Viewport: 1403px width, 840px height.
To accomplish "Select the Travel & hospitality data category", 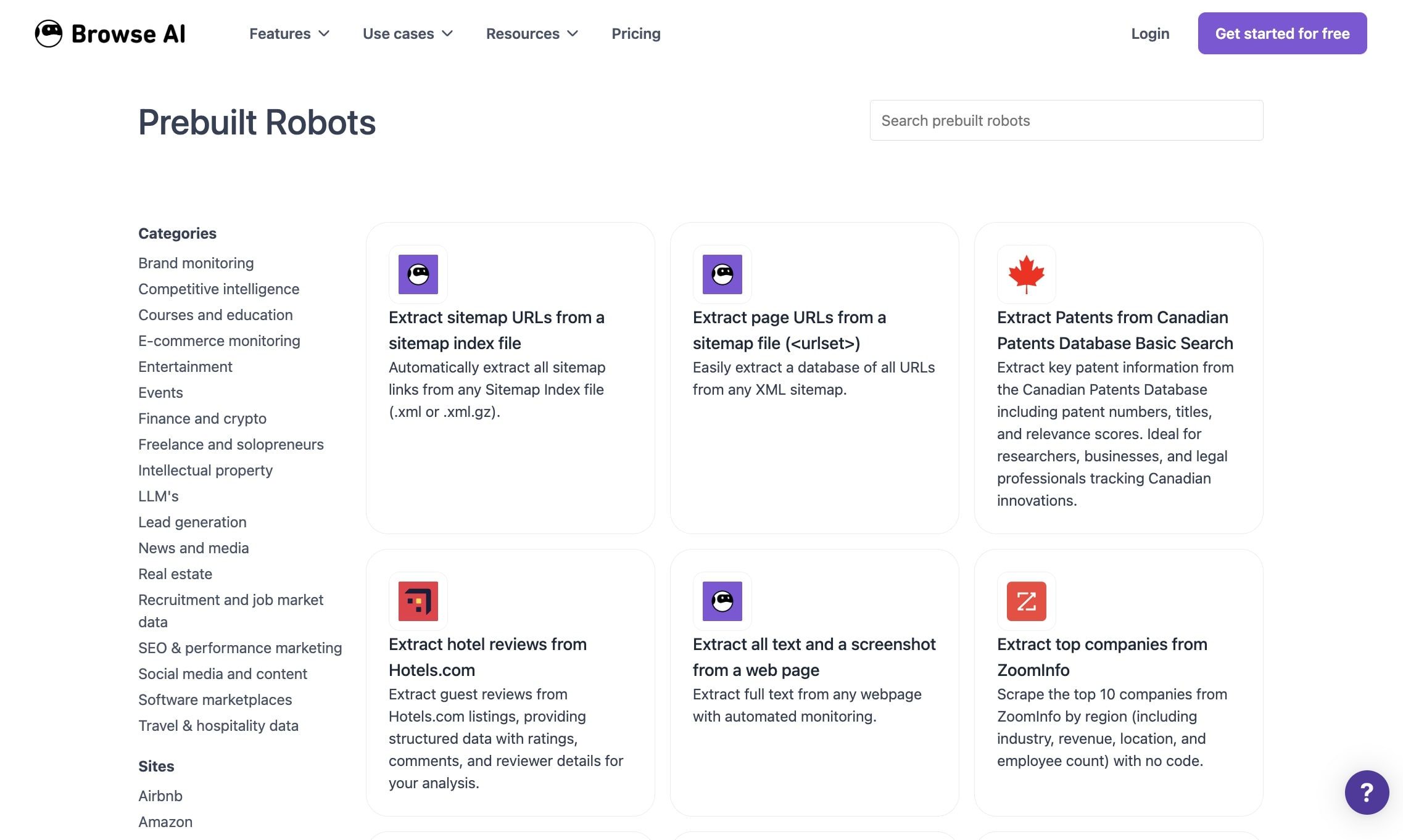I will [x=218, y=725].
